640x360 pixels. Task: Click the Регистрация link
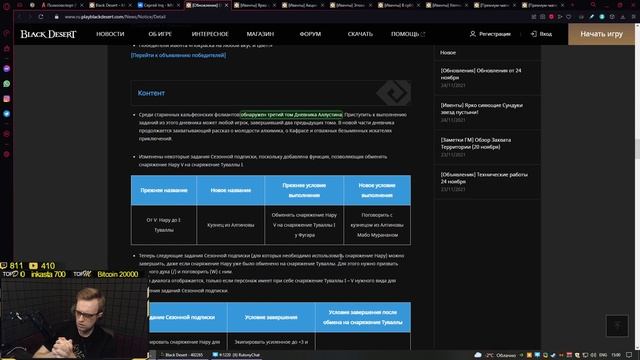pos(490,34)
